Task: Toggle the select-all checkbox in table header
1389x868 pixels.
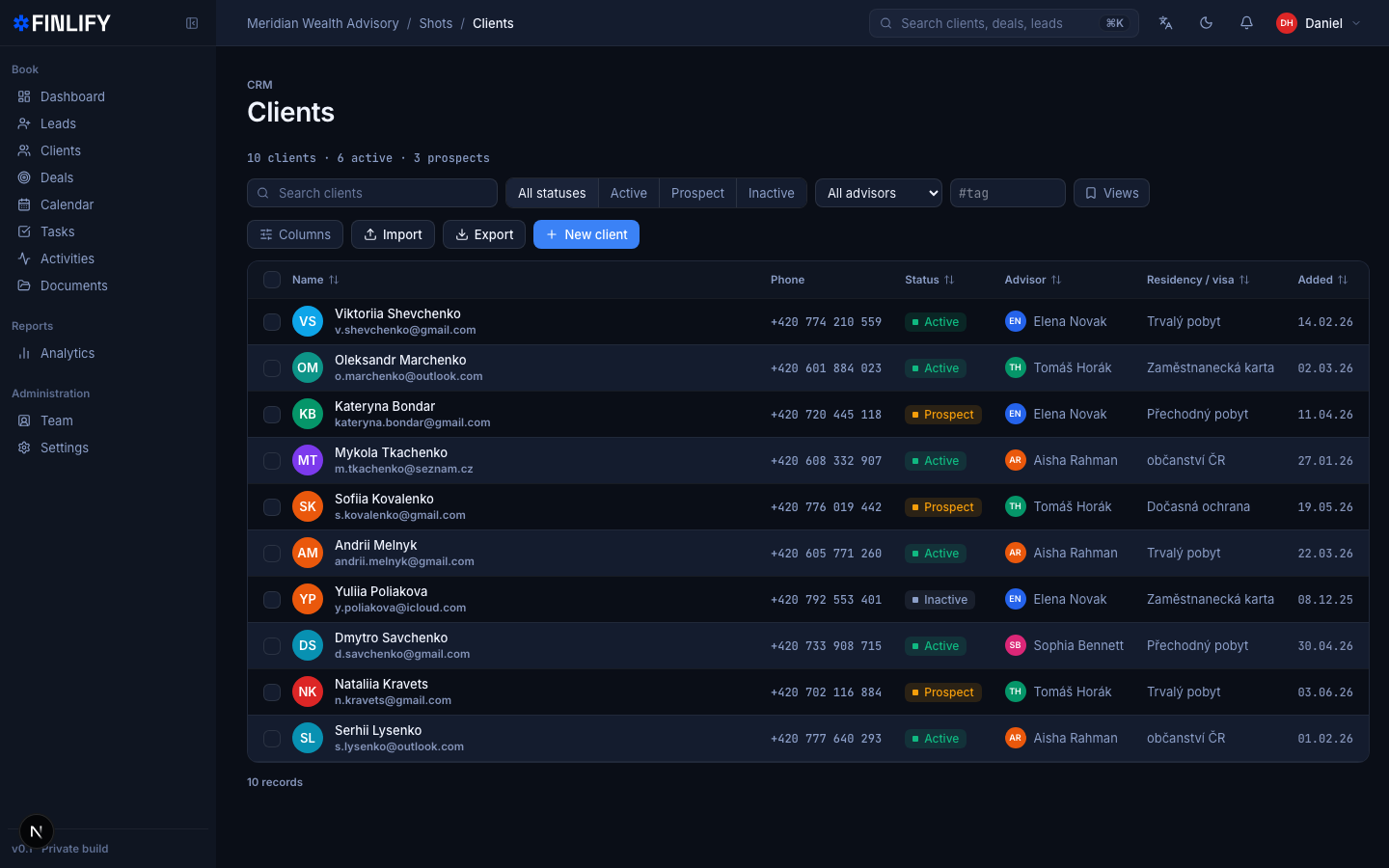Action: click(x=272, y=280)
